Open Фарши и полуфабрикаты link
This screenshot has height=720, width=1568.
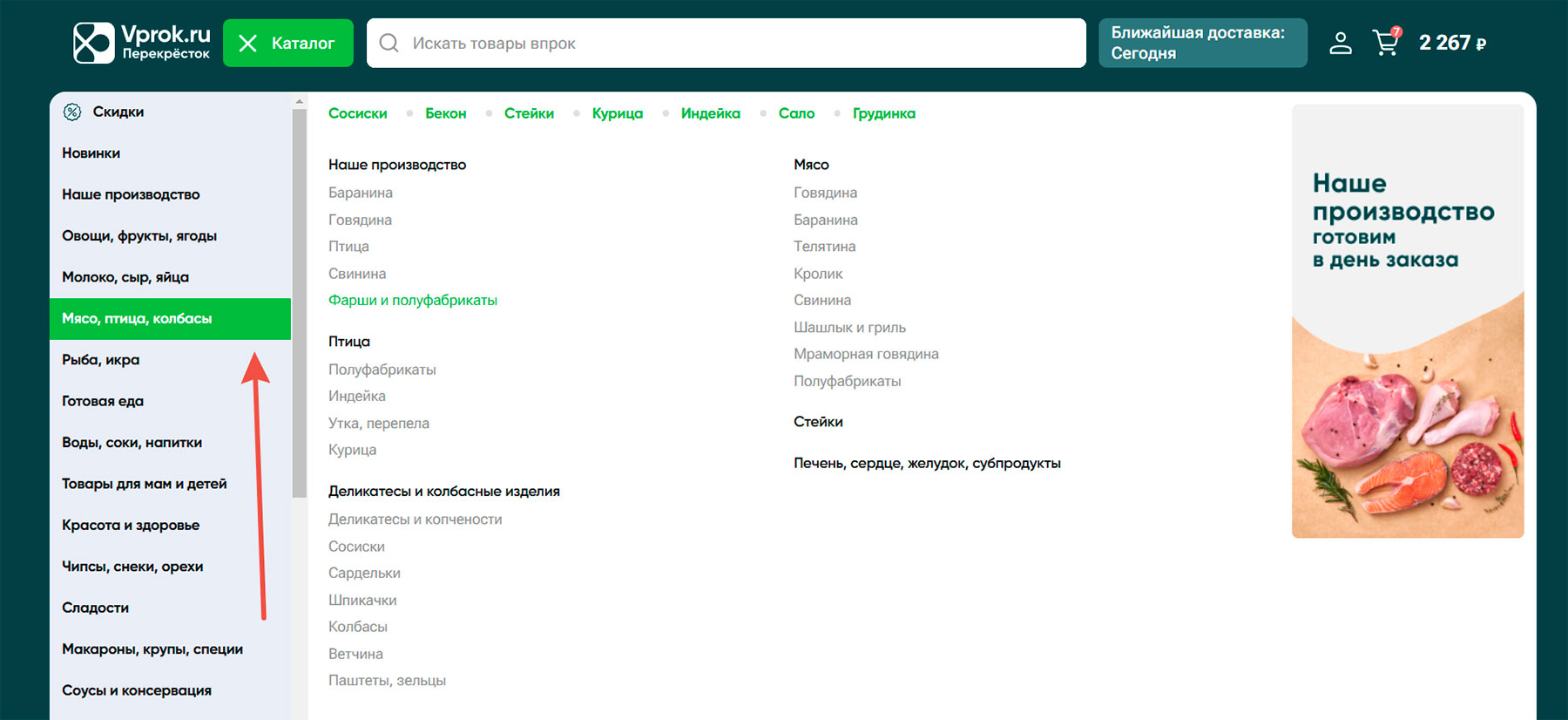click(x=412, y=301)
